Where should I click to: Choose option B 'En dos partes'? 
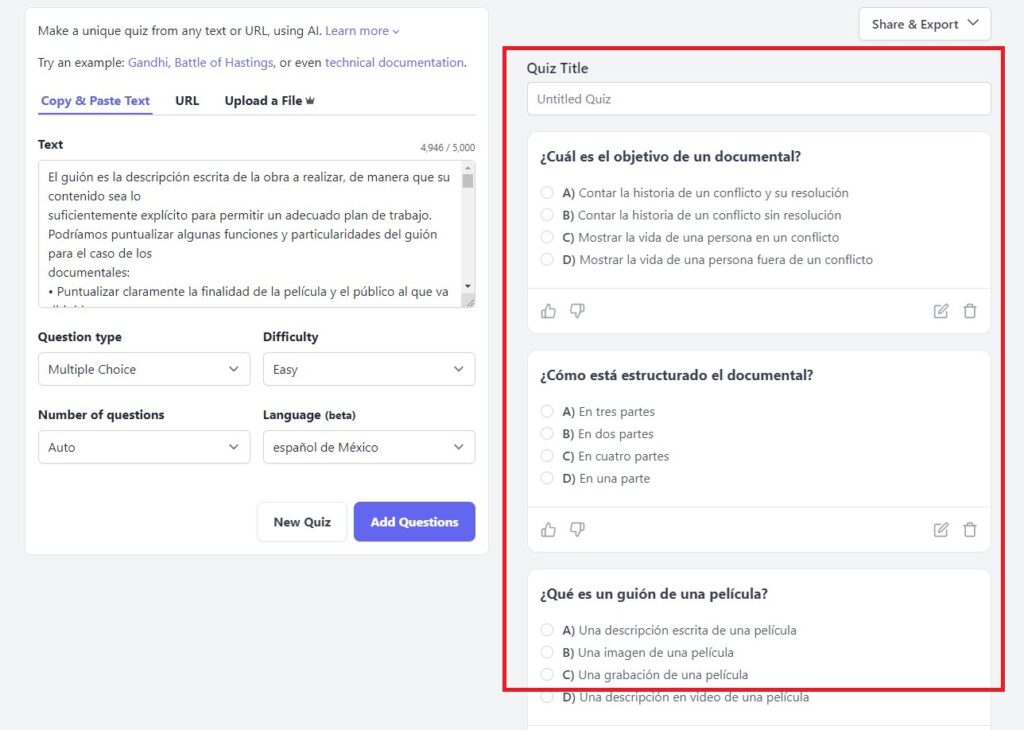tap(547, 434)
